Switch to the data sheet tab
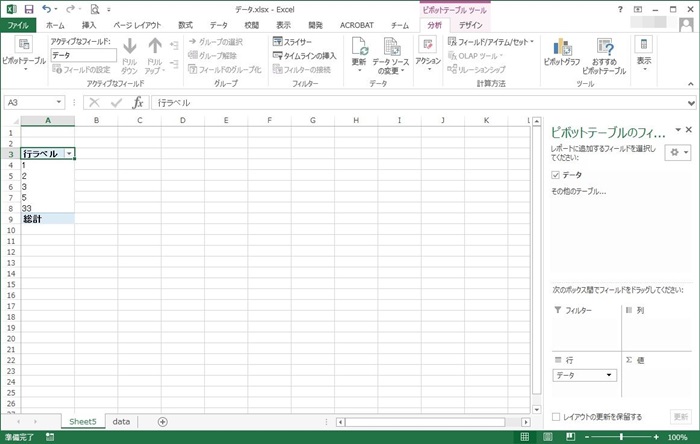700x444 pixels. (121, 422)
